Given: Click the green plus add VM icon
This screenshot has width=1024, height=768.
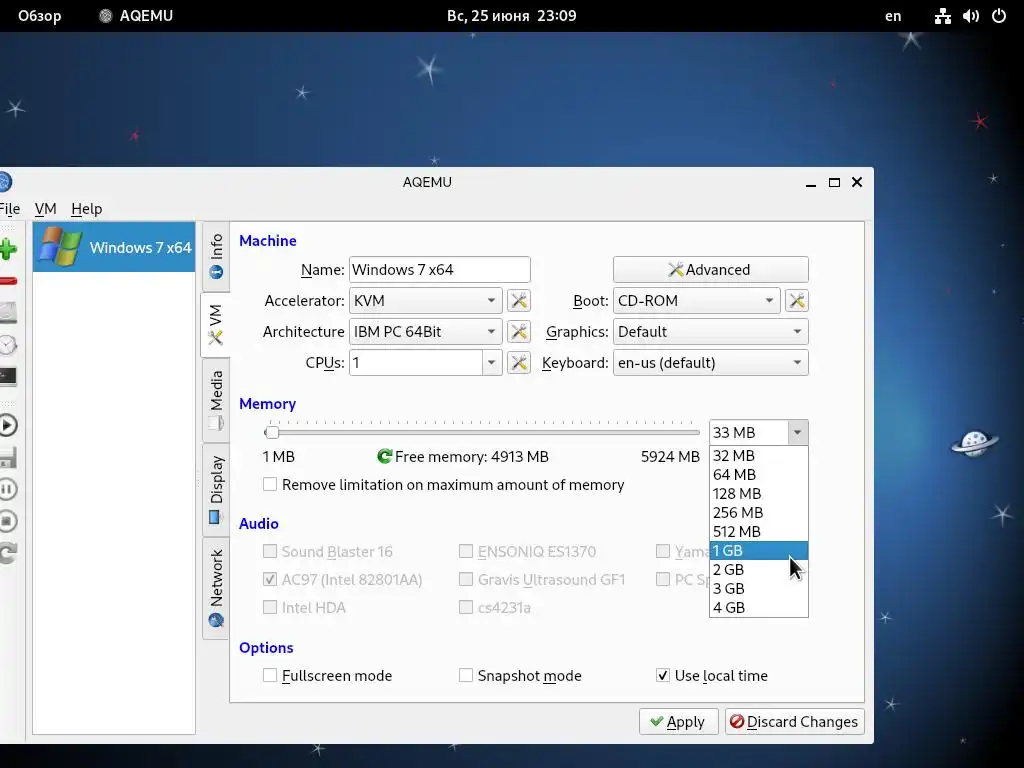Looking at the screenshot, I should tap(8, 249).
